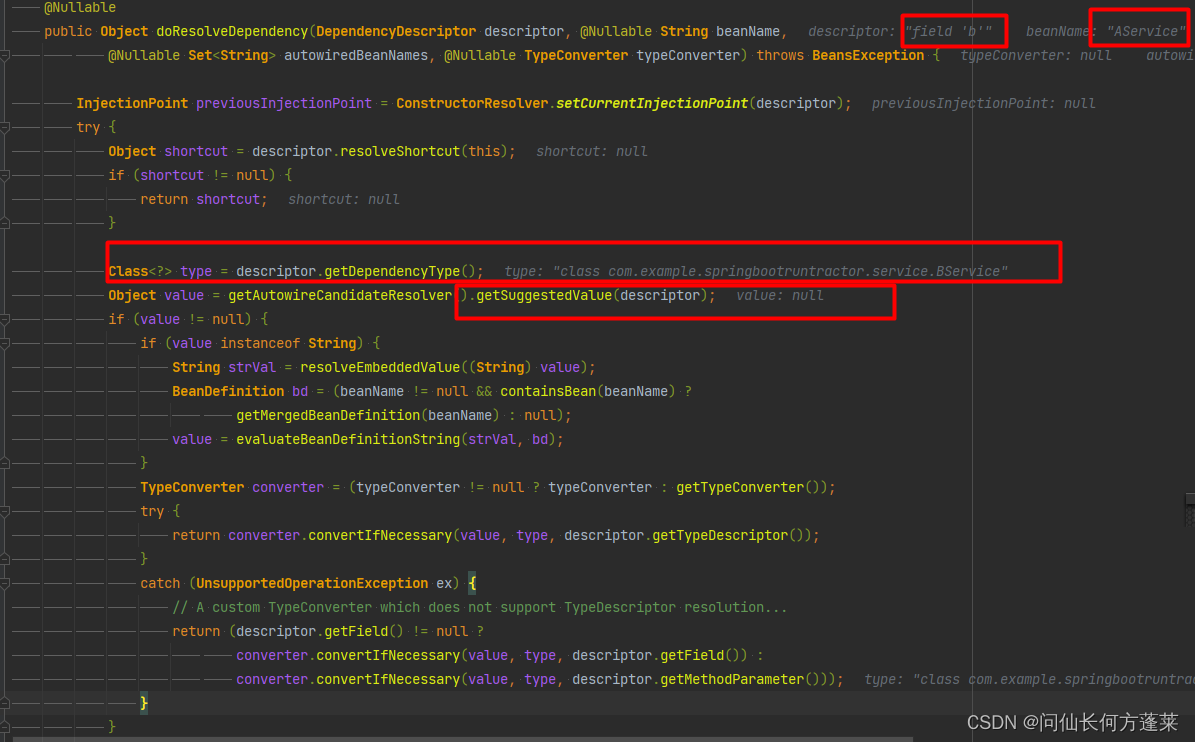Viewport: 1195px width, 742px height.
Task: Click the 'typeConverter: null' inline debug hint
Action: point(1036,56)
